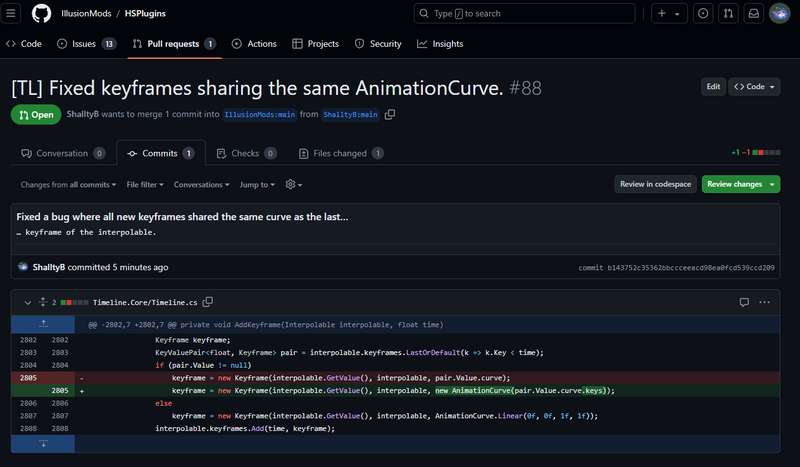The width and height of the screenshot is (800, 467).
Task: Copy the Timeline.cs file path
Action: point(208,302)
